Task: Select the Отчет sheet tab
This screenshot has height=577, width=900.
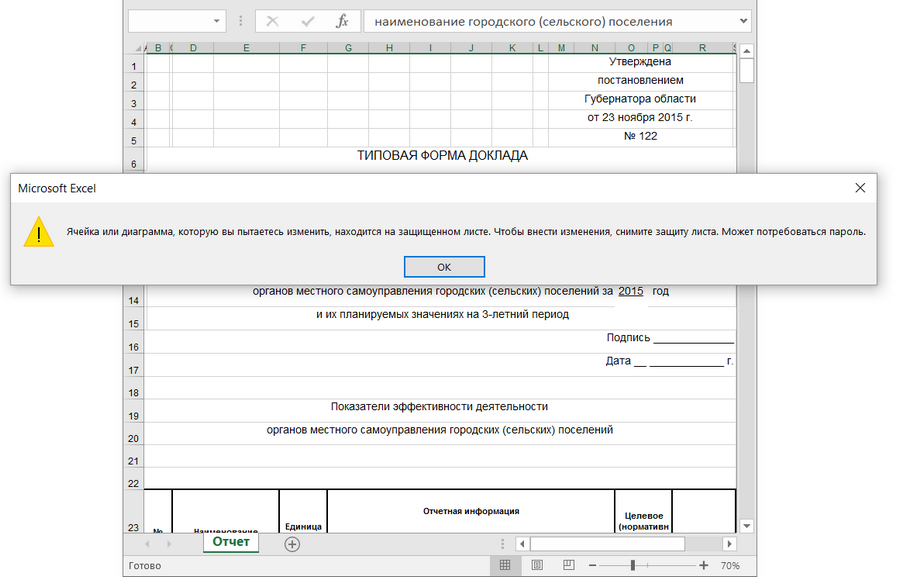Action: click(230, 542)
